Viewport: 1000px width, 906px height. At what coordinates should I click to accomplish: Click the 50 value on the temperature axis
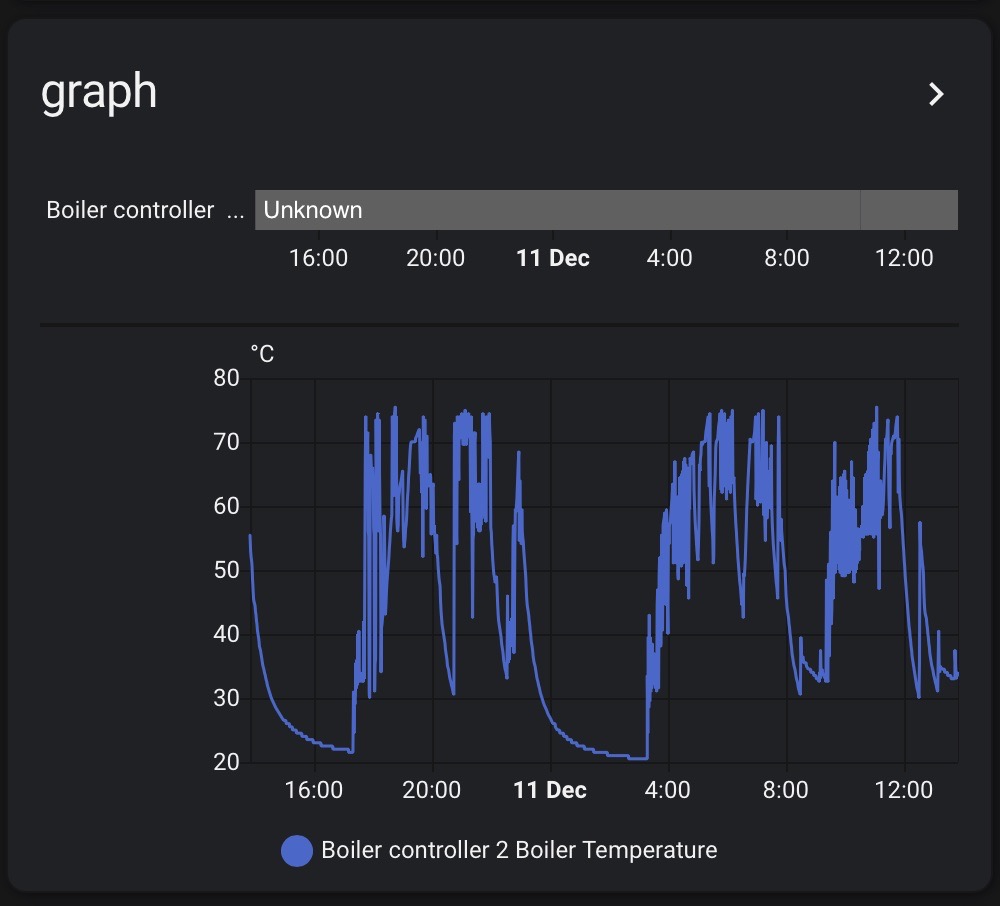tap(227, 570)
